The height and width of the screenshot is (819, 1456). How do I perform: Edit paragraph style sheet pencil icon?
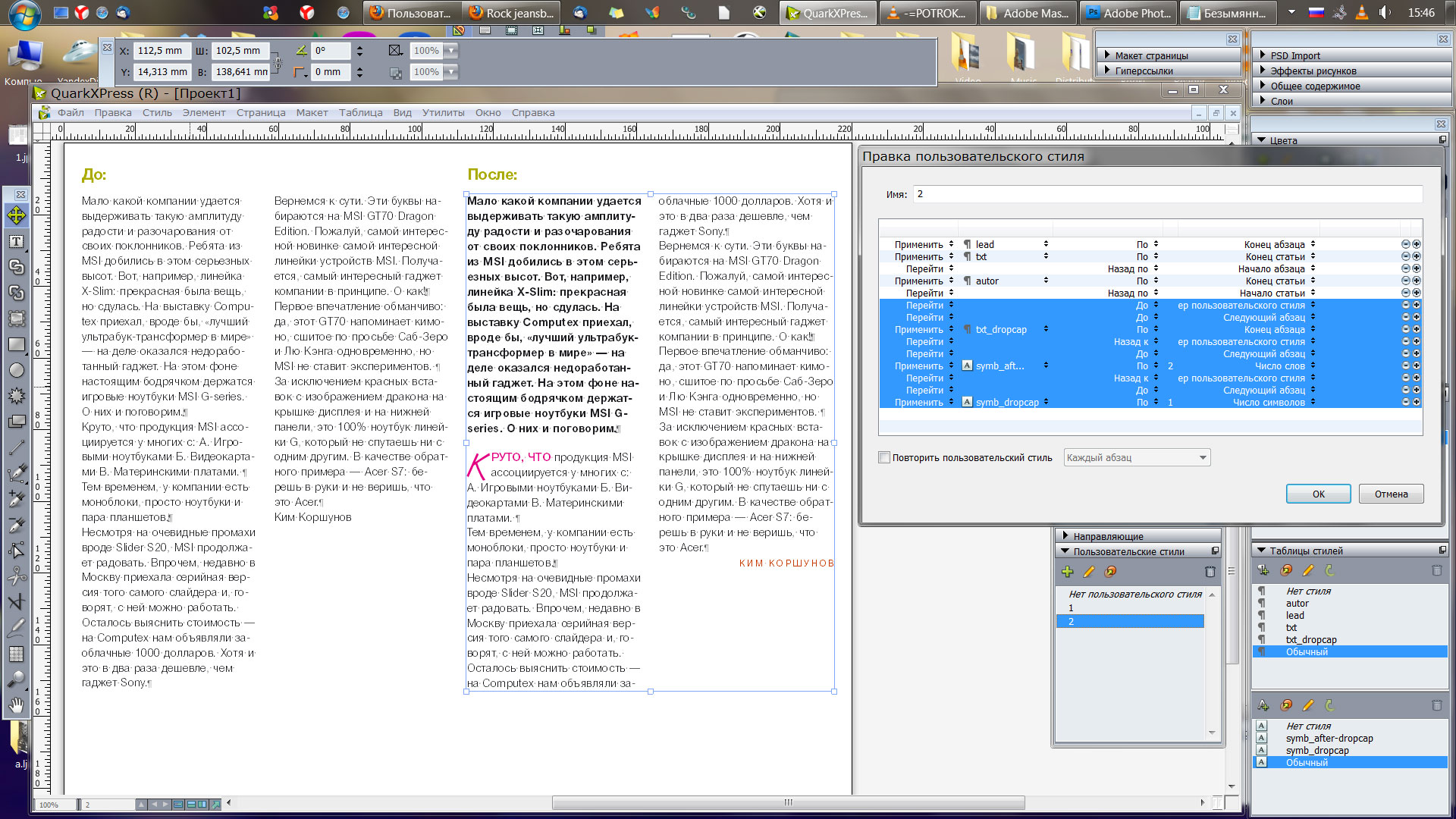1308,570
